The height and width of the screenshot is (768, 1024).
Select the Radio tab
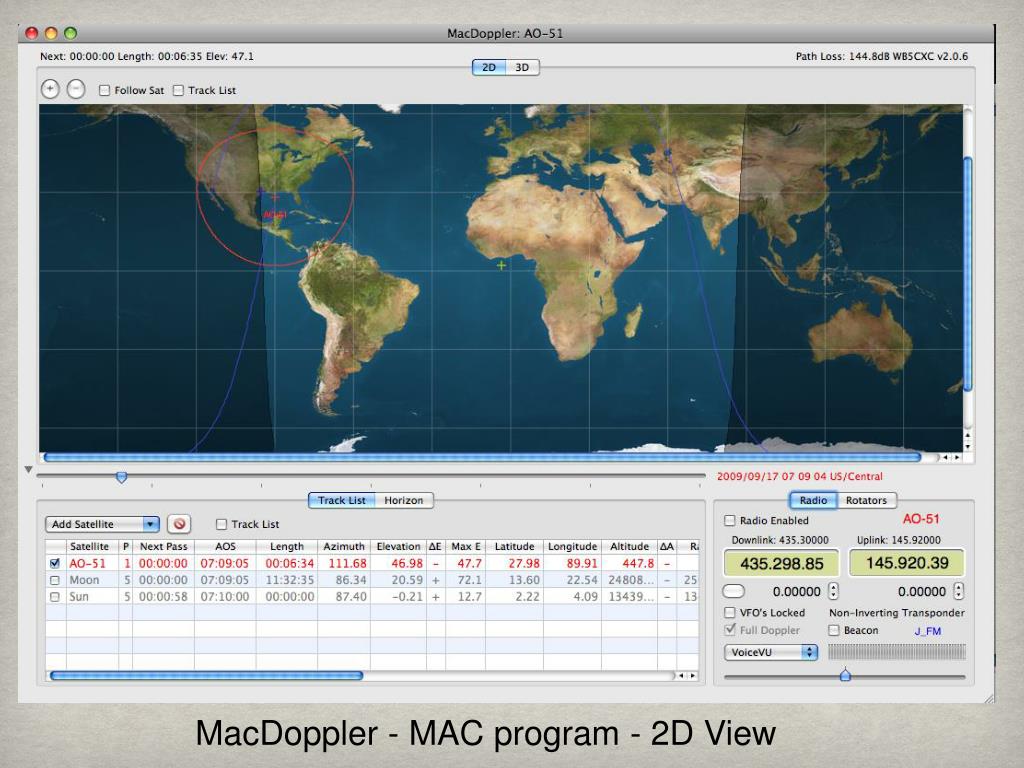coord(813,500)
